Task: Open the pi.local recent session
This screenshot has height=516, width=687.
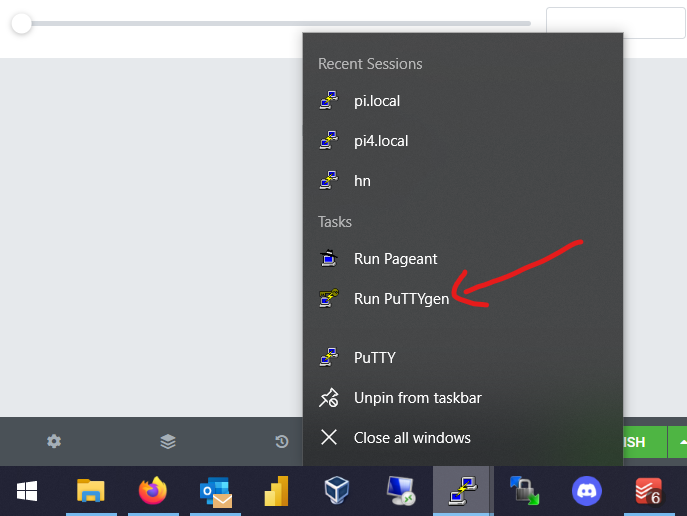Action: tap(463, 101)
